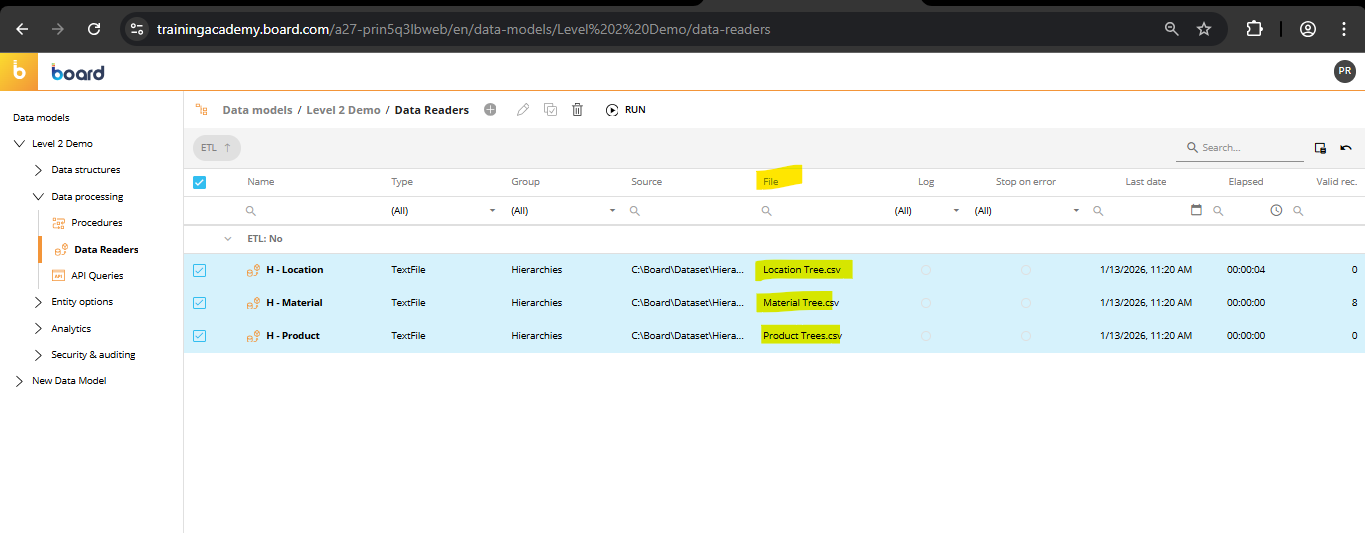Click browser back arrow
Screen dimensions: 1365x533
[22, 29]
